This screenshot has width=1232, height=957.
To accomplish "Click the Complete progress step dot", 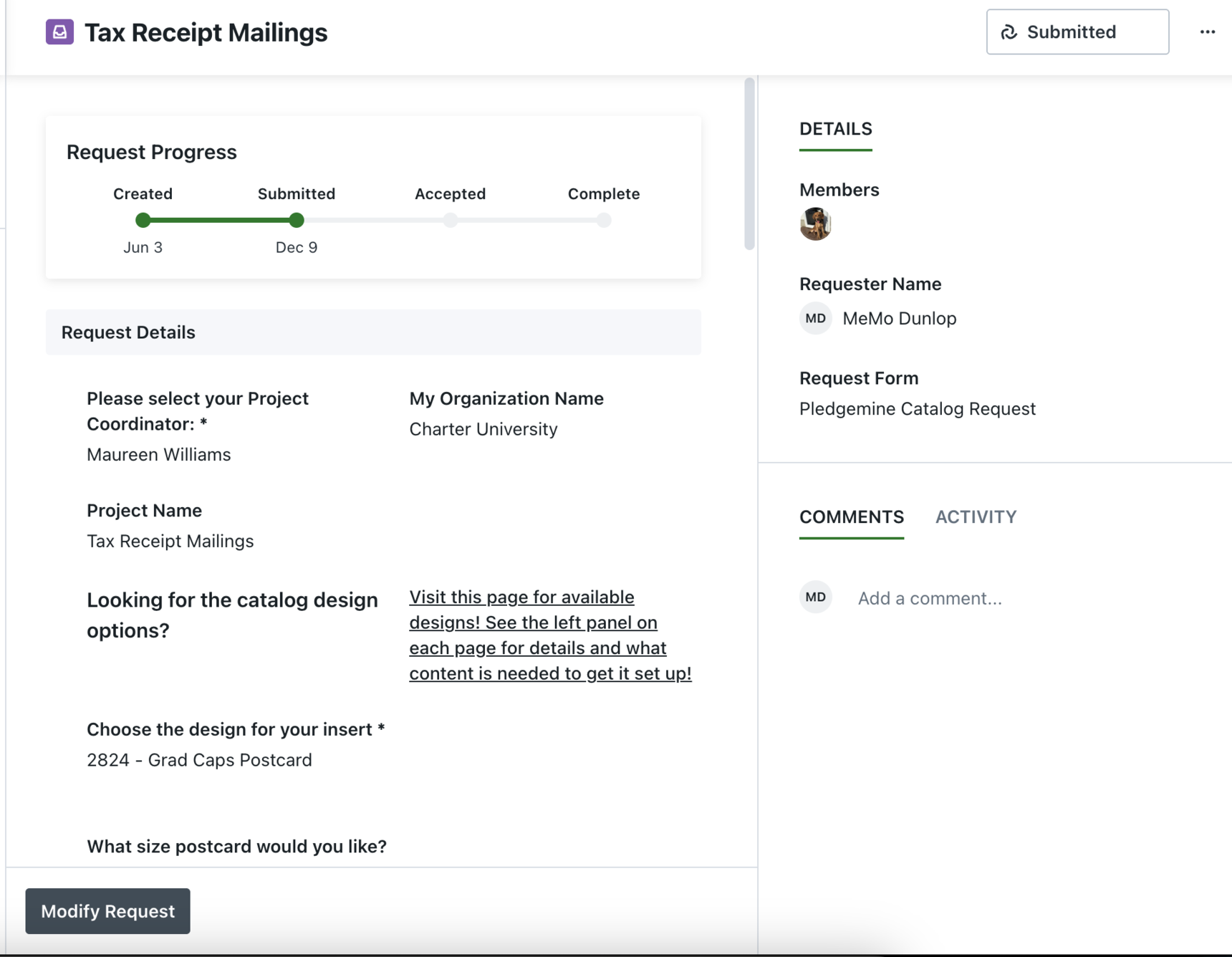I will [604, 221].
